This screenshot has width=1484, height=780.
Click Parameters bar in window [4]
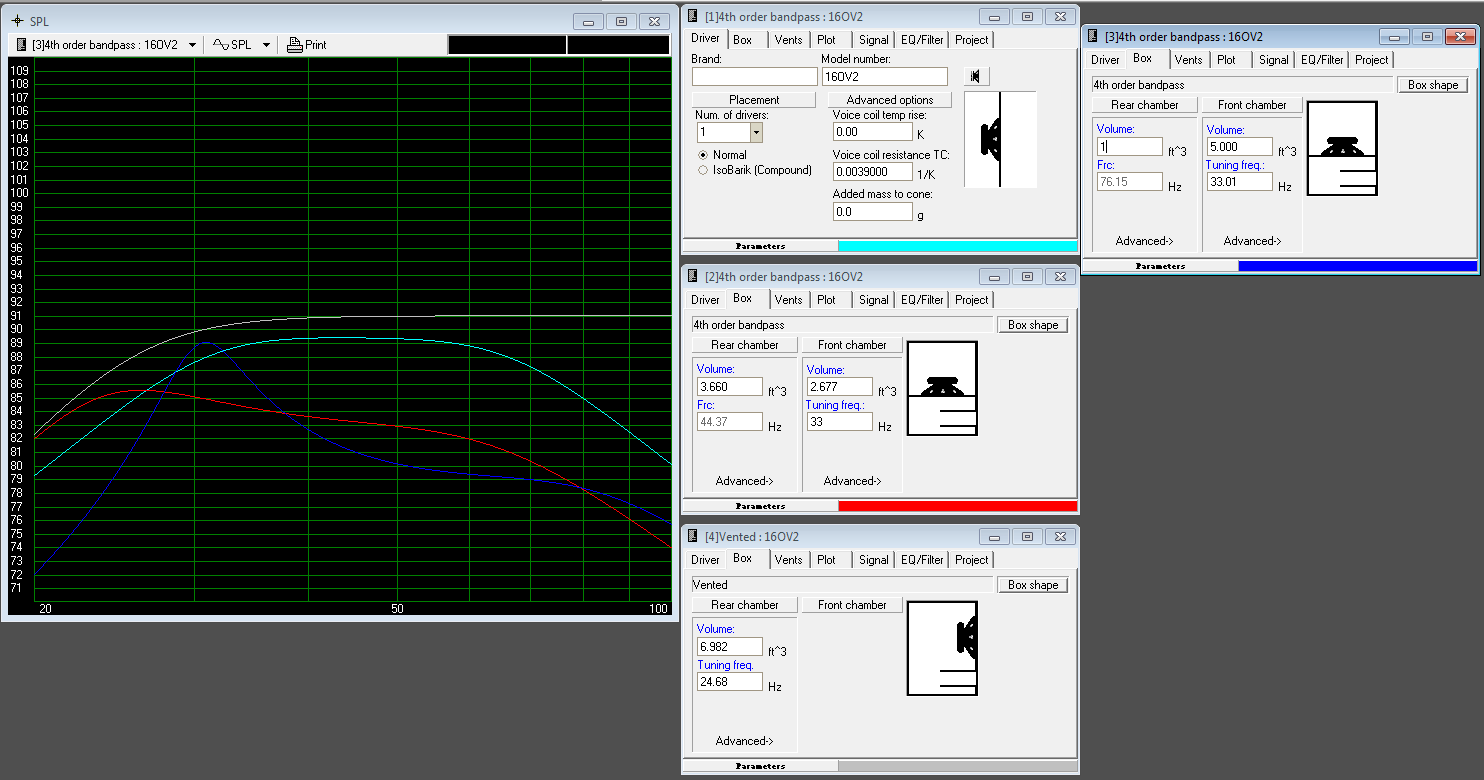tap(760, 766)
